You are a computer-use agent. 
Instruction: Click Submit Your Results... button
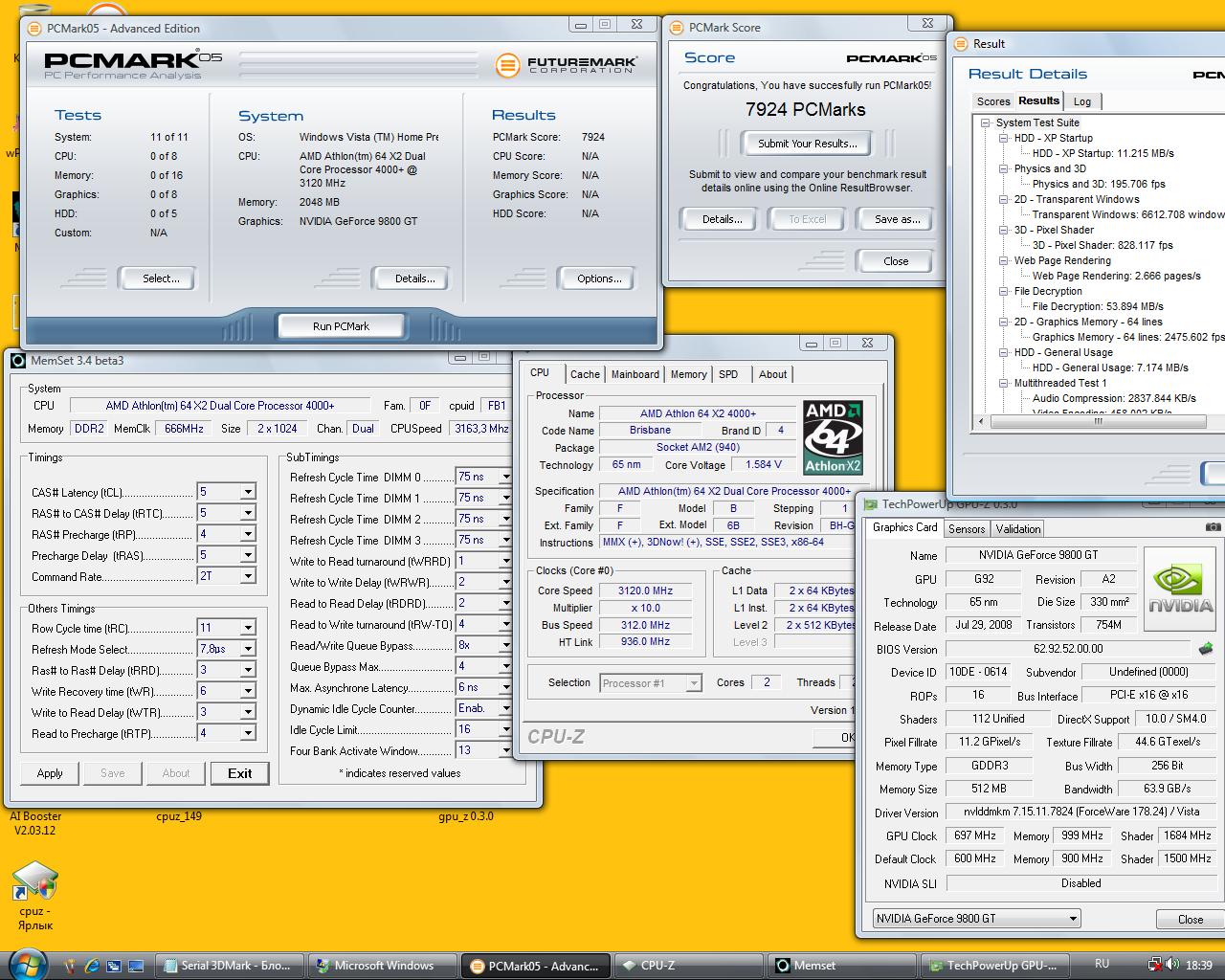(x=807, y=144)
